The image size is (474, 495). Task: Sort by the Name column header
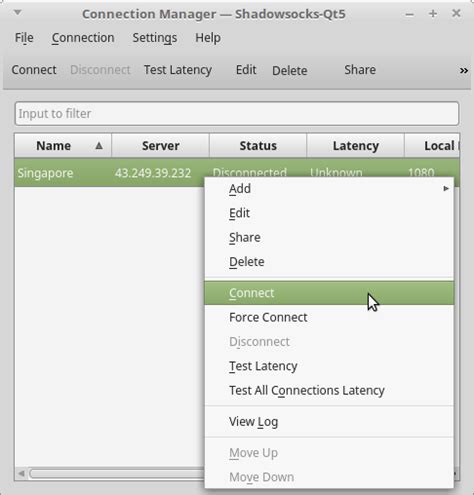tap(63, 146)
